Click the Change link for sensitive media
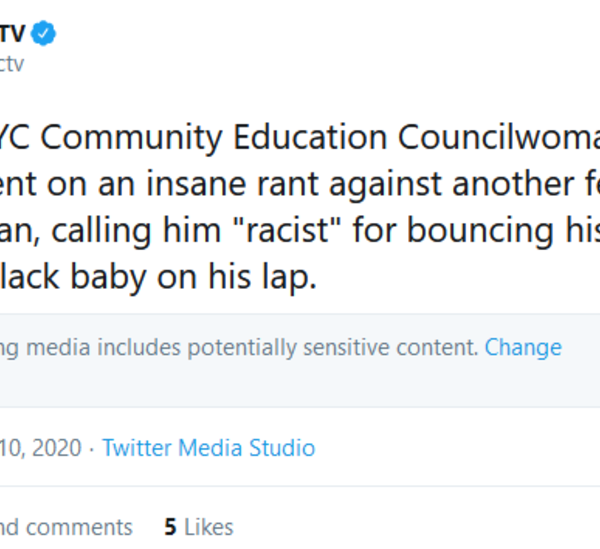The image size is (600, 549). click(523, 347)
